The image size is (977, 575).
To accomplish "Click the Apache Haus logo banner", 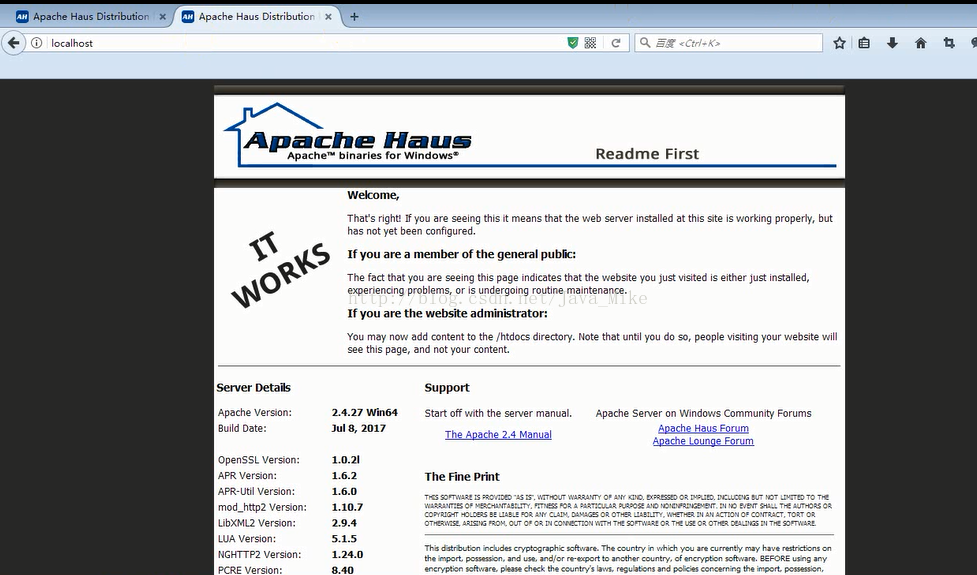I will click(x=347, y=135).
